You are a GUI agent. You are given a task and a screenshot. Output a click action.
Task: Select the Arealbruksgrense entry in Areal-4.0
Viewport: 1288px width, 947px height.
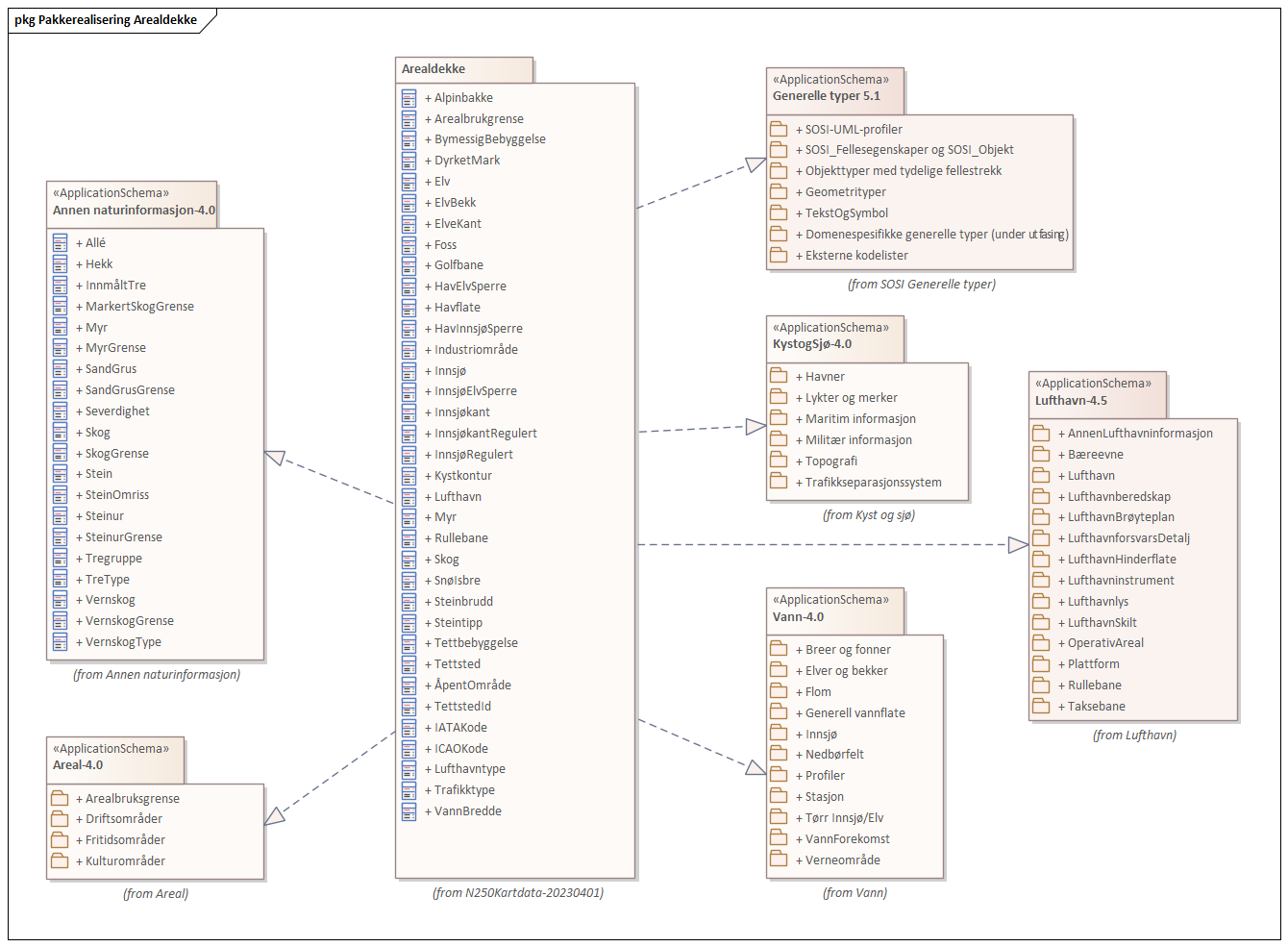click(x=128, y=799)
